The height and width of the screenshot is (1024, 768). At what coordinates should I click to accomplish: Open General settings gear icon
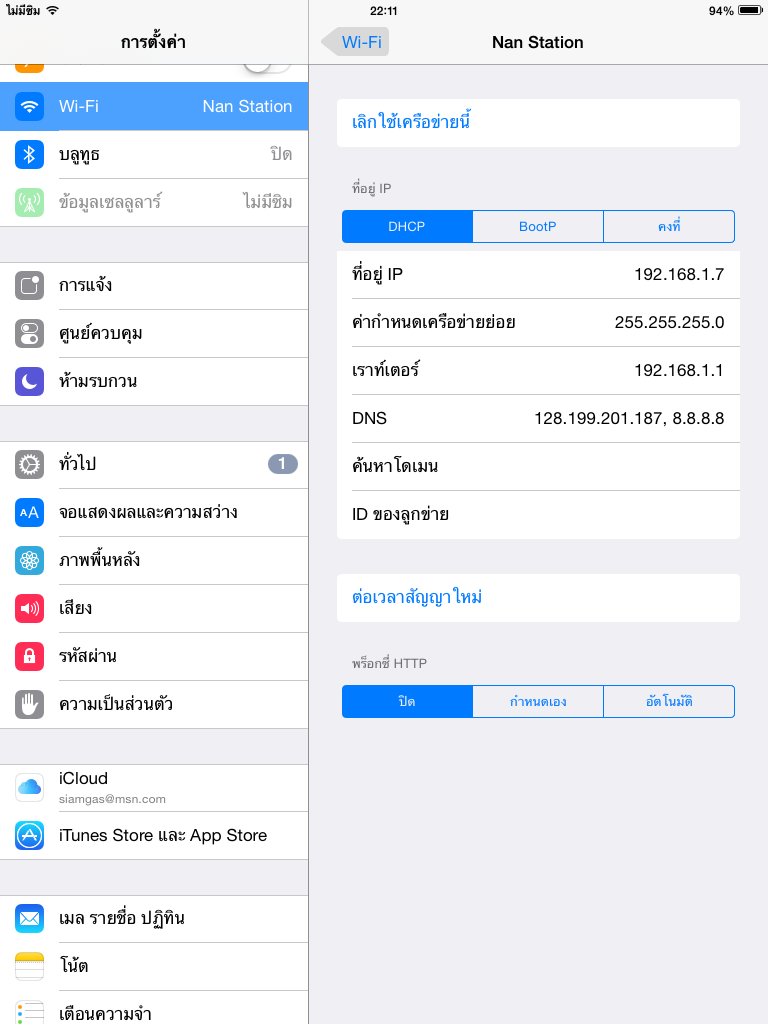29,464
